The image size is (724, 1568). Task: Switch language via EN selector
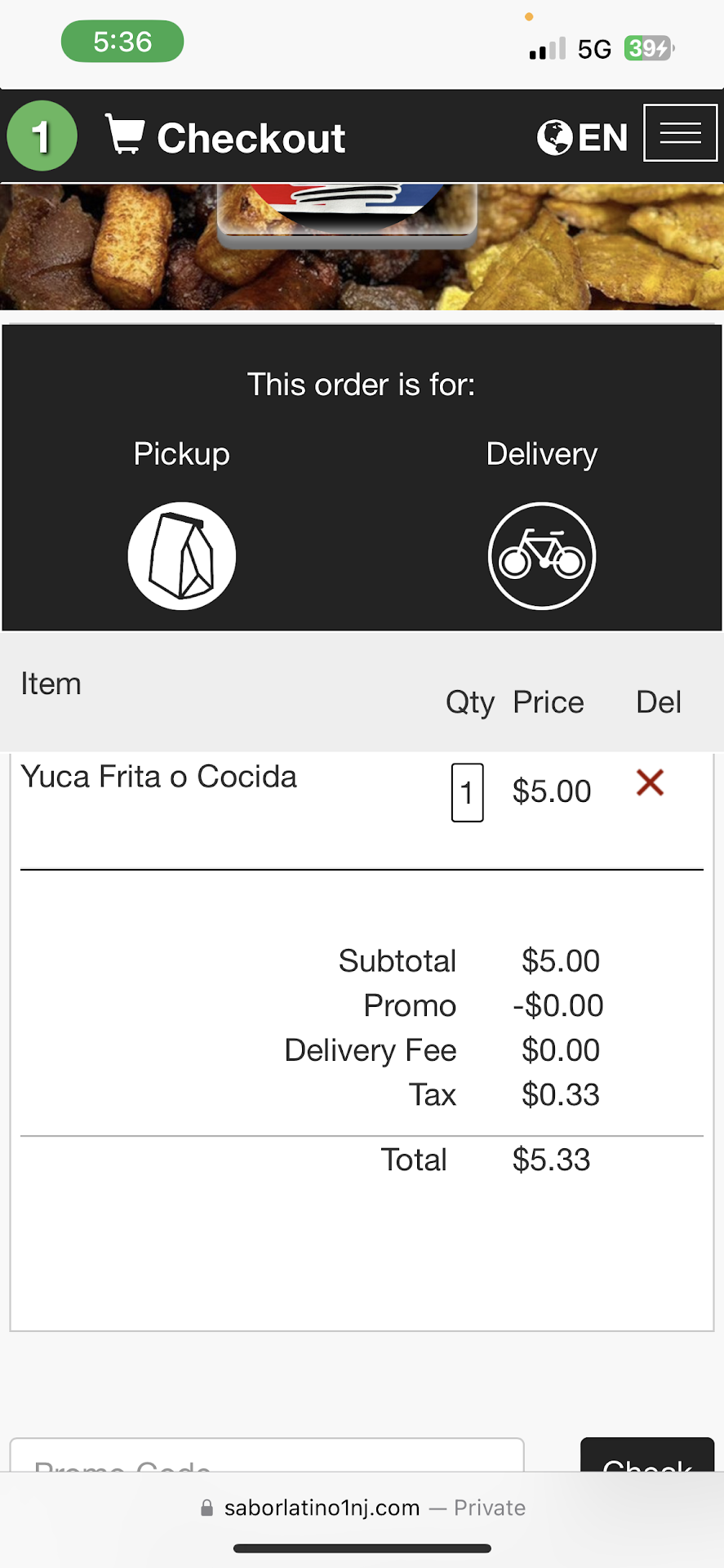[x=602, y=137]
